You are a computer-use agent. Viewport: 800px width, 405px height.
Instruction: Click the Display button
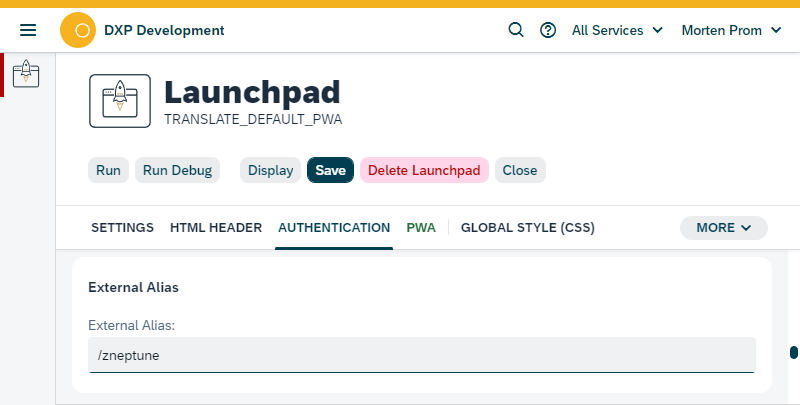pyautogui.click(x=270, y=170)
